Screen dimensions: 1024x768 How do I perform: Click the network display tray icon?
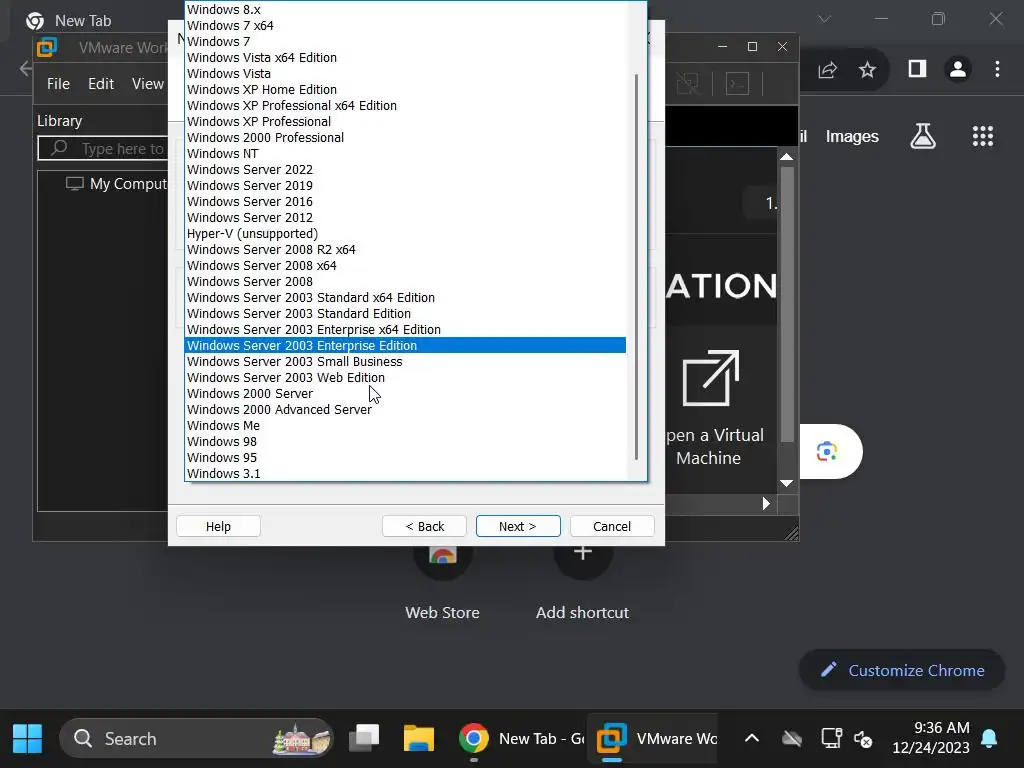pyautogui.click(x=831, y=739)
